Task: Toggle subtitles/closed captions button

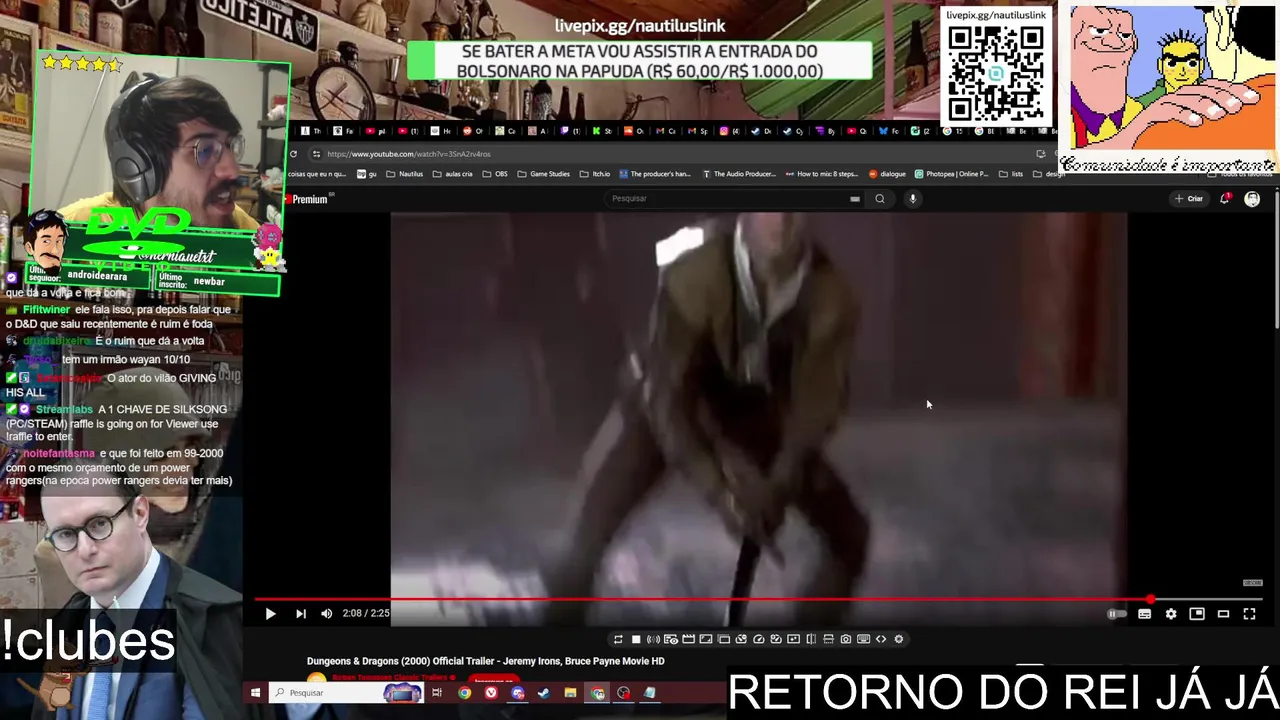Action: [x=1144, y=614]
